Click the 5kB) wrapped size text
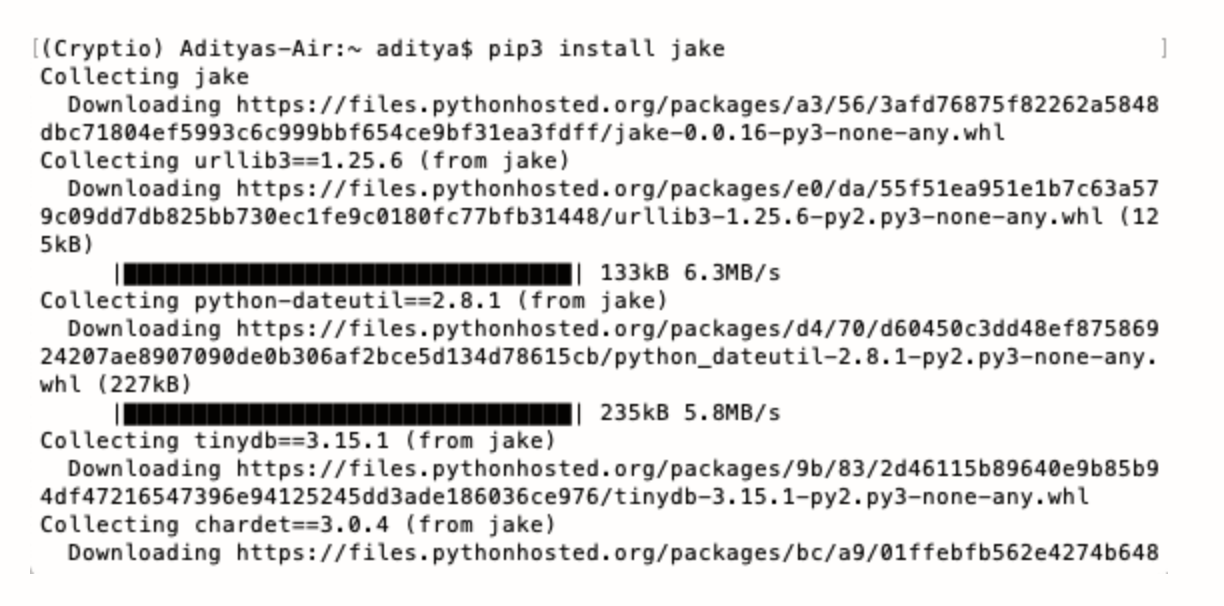1224x606 pixels. 68,244
